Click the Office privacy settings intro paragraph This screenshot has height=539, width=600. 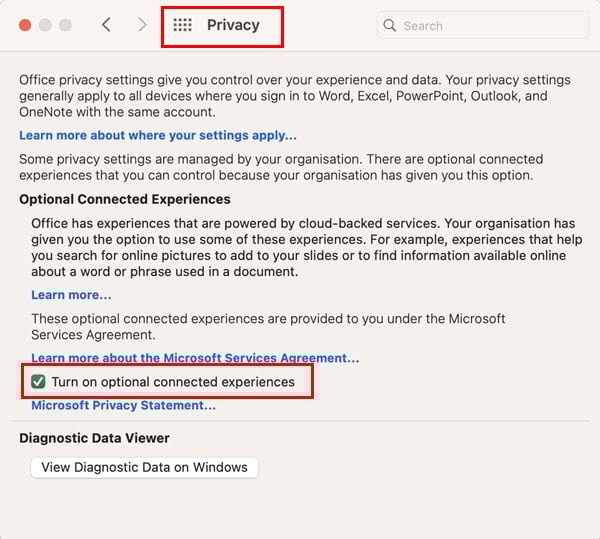coord(295,96)
